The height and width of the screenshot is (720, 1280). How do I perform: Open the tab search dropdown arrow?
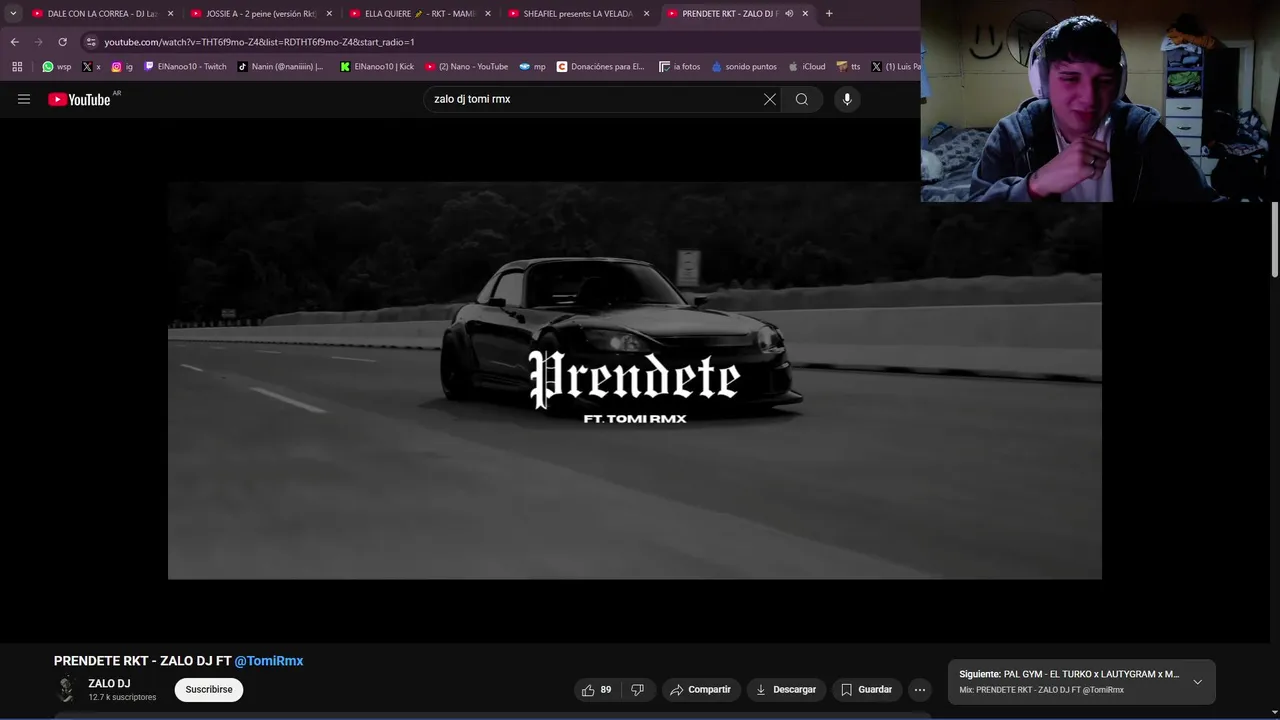[x=13, y=13]
